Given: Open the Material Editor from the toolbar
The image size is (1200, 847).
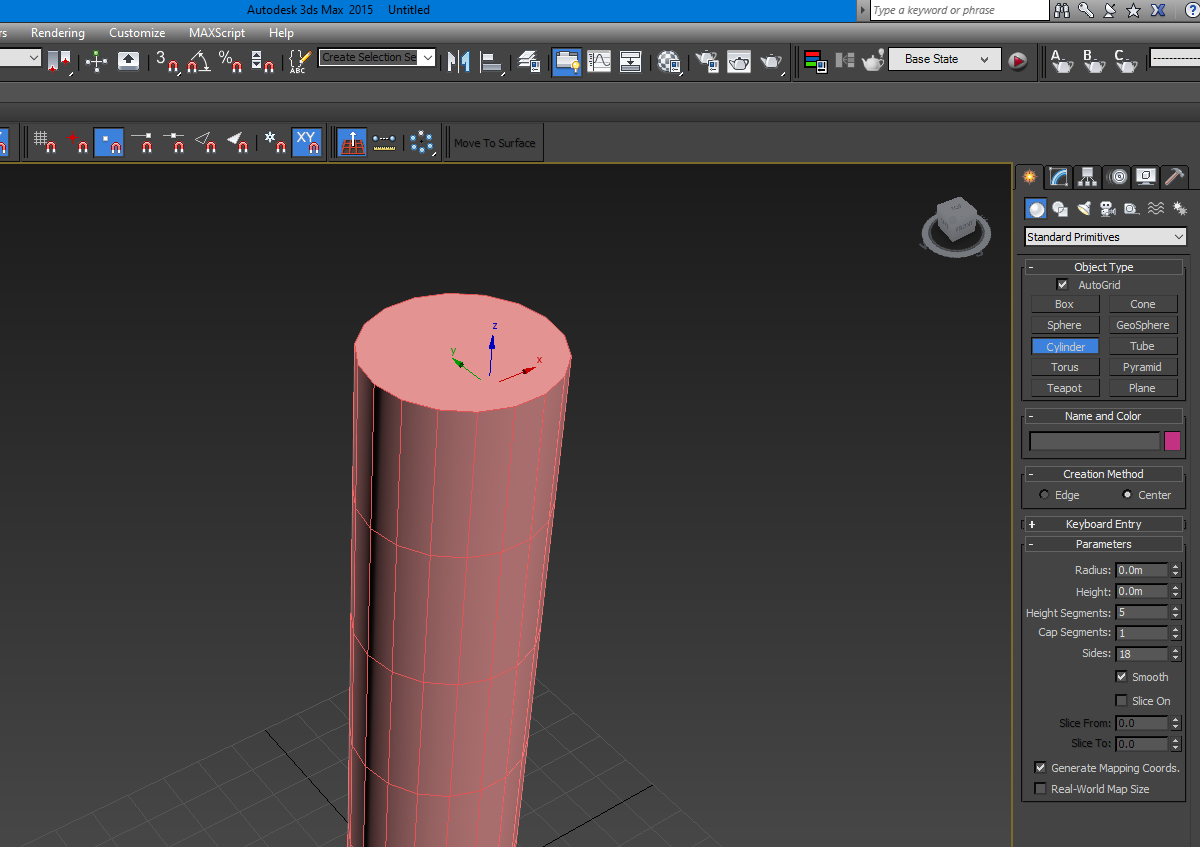Looking at the screenshot, I should (x=669, y=61).
